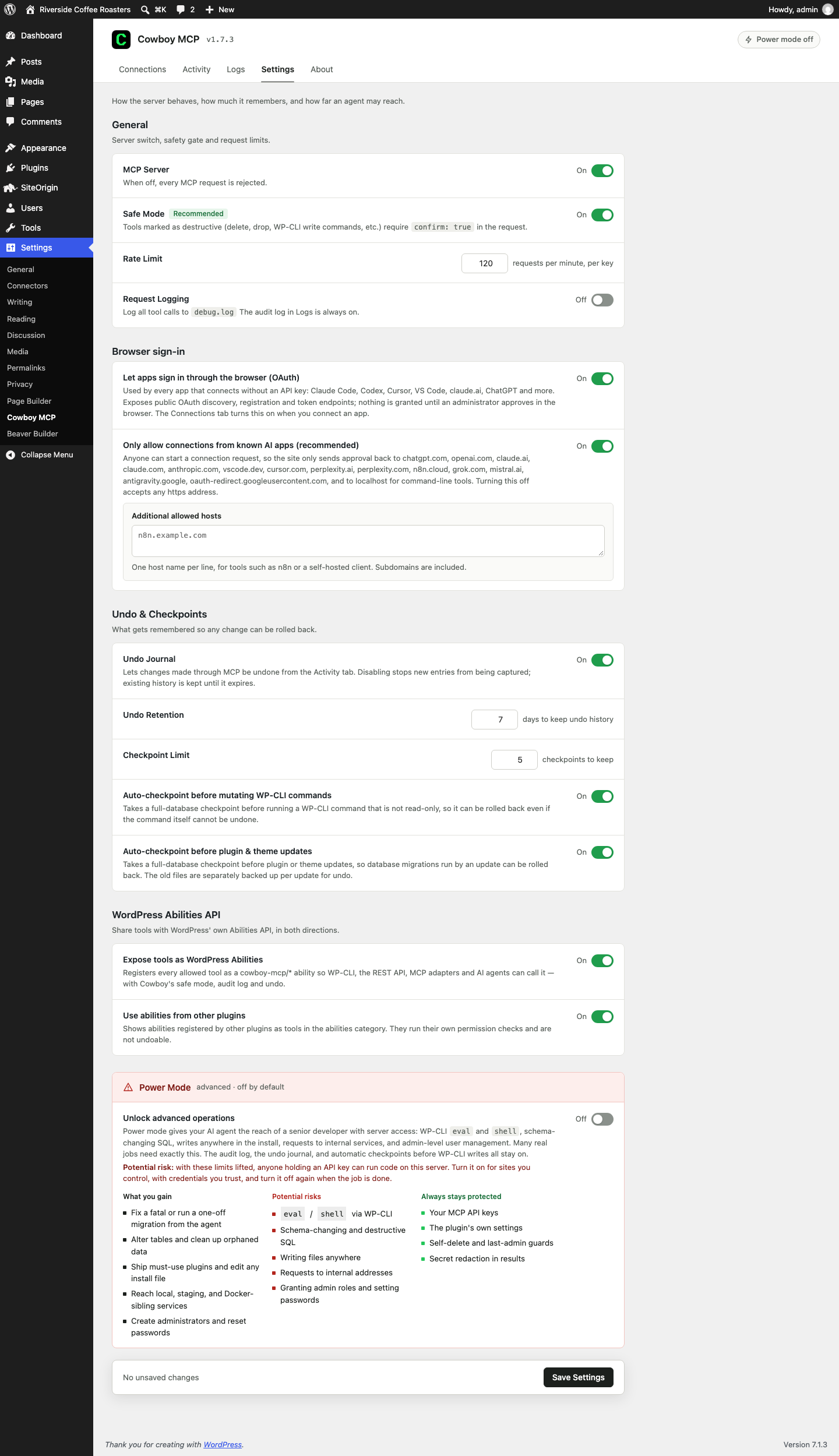Collapse the admin sidebar menu
The height and width of the screenshot is (1456, 839).
pos(47,455)
